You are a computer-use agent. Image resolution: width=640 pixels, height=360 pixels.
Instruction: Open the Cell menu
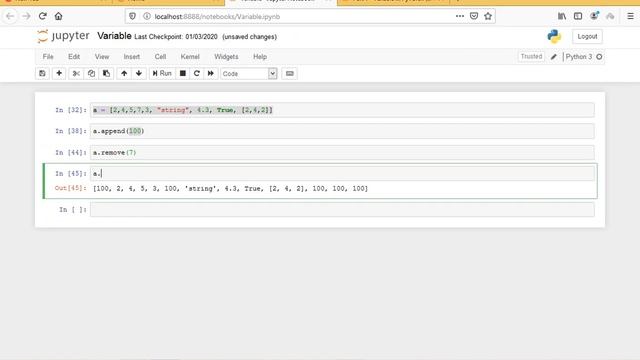[x=160, y=57]
